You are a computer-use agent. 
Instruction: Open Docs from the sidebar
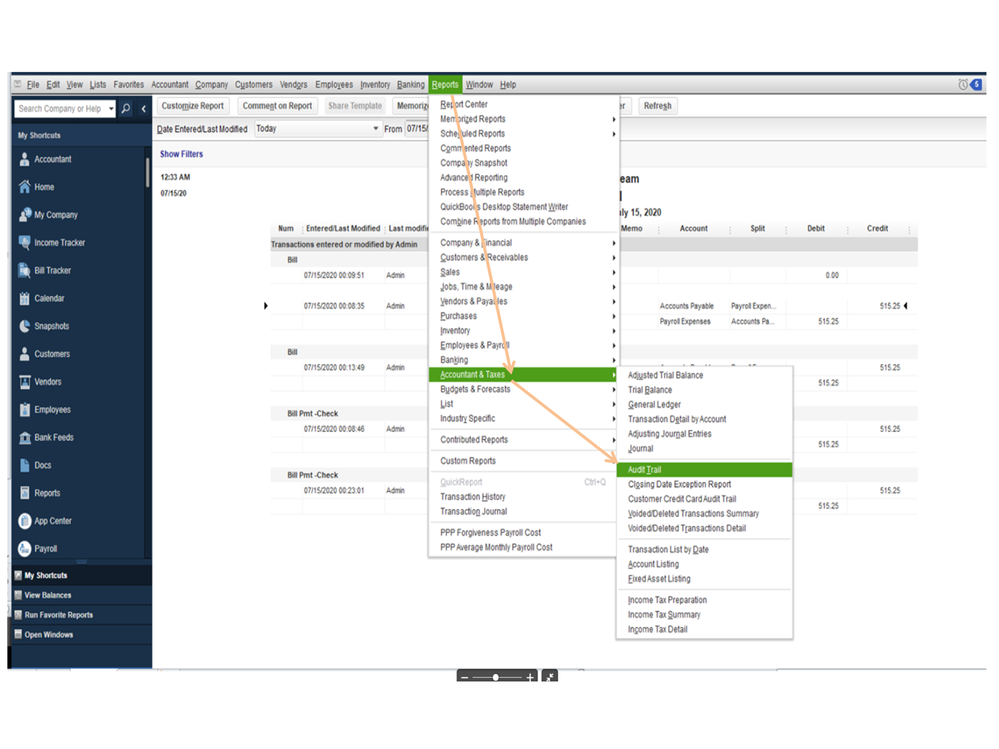pyautogui.click(x=35, y=465)
